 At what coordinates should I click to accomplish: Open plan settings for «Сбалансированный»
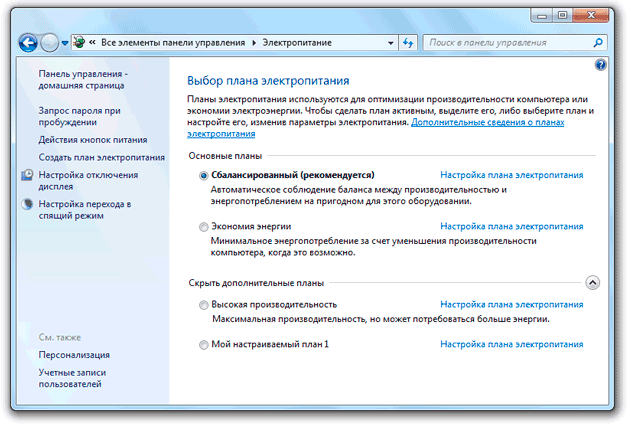coord(511,175)
